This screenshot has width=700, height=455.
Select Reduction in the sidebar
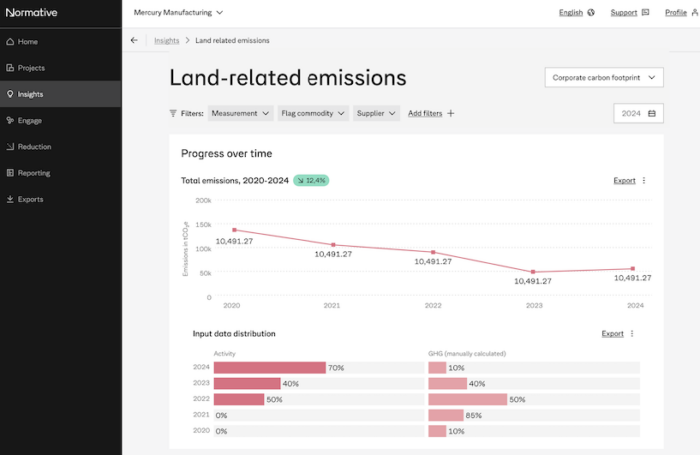pyautogui.click(x=34, y=147)
